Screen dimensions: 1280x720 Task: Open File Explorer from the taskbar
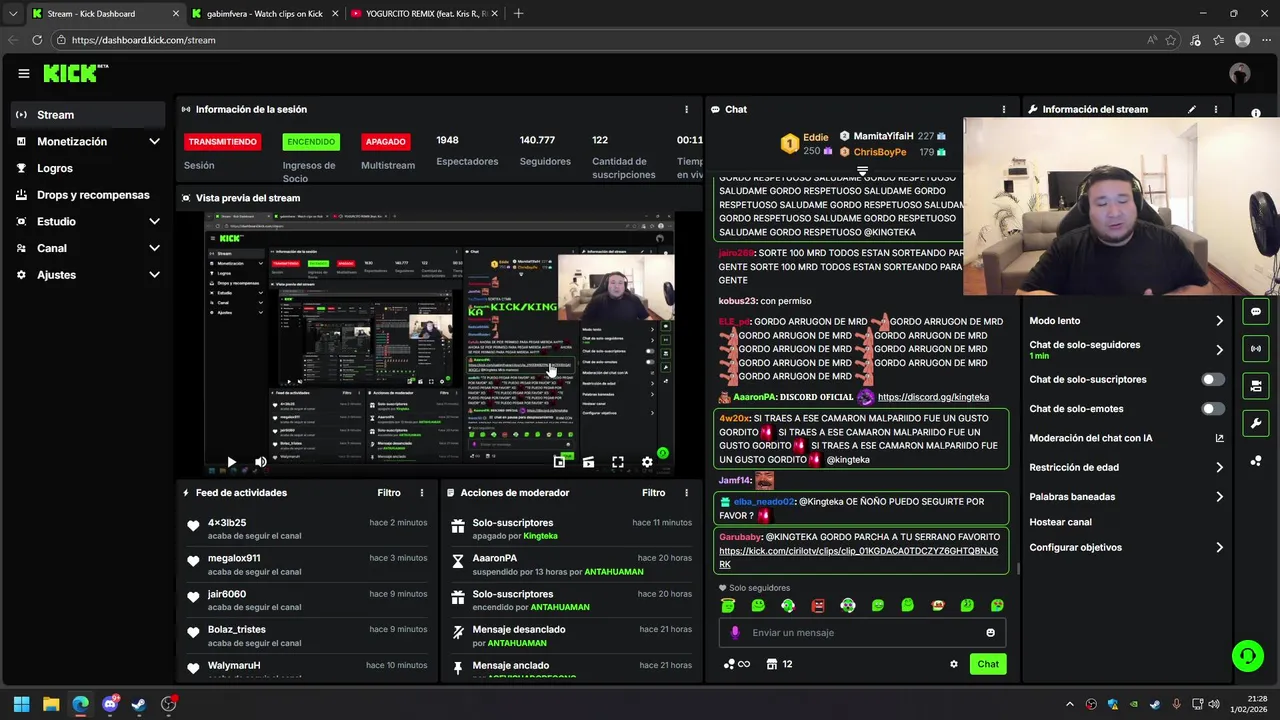pos(51,704)
